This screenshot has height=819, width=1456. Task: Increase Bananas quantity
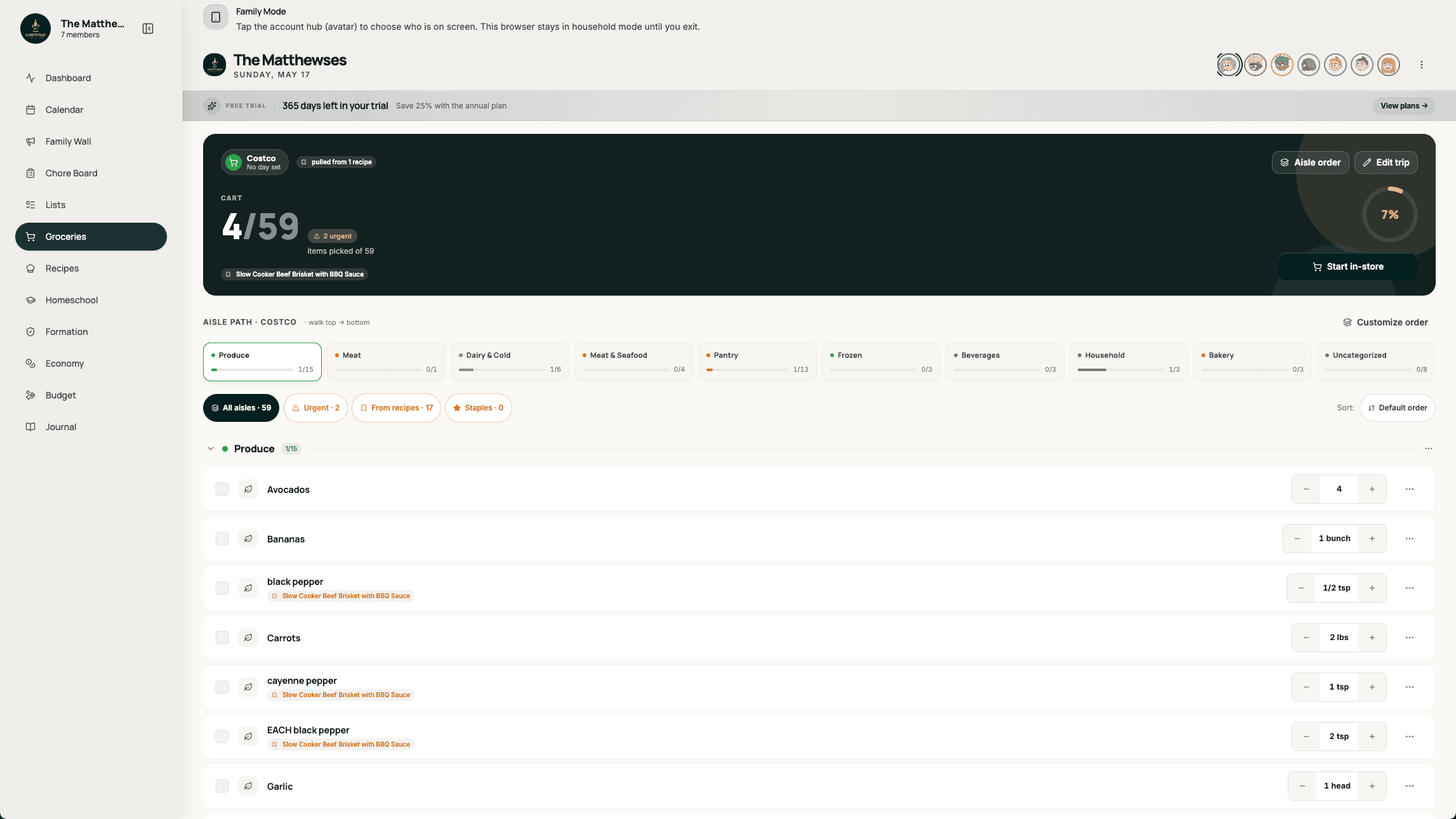coord(1372,539)
